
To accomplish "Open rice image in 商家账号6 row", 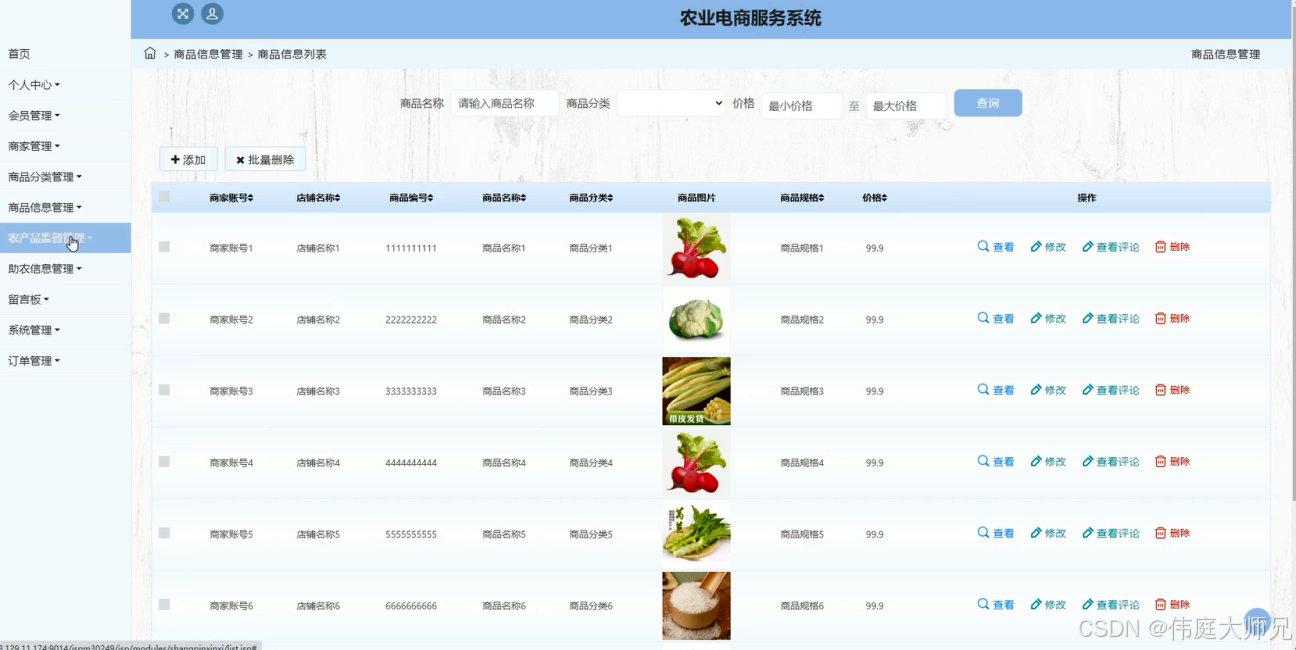I will pyautogui.click(x=696, y=606).
